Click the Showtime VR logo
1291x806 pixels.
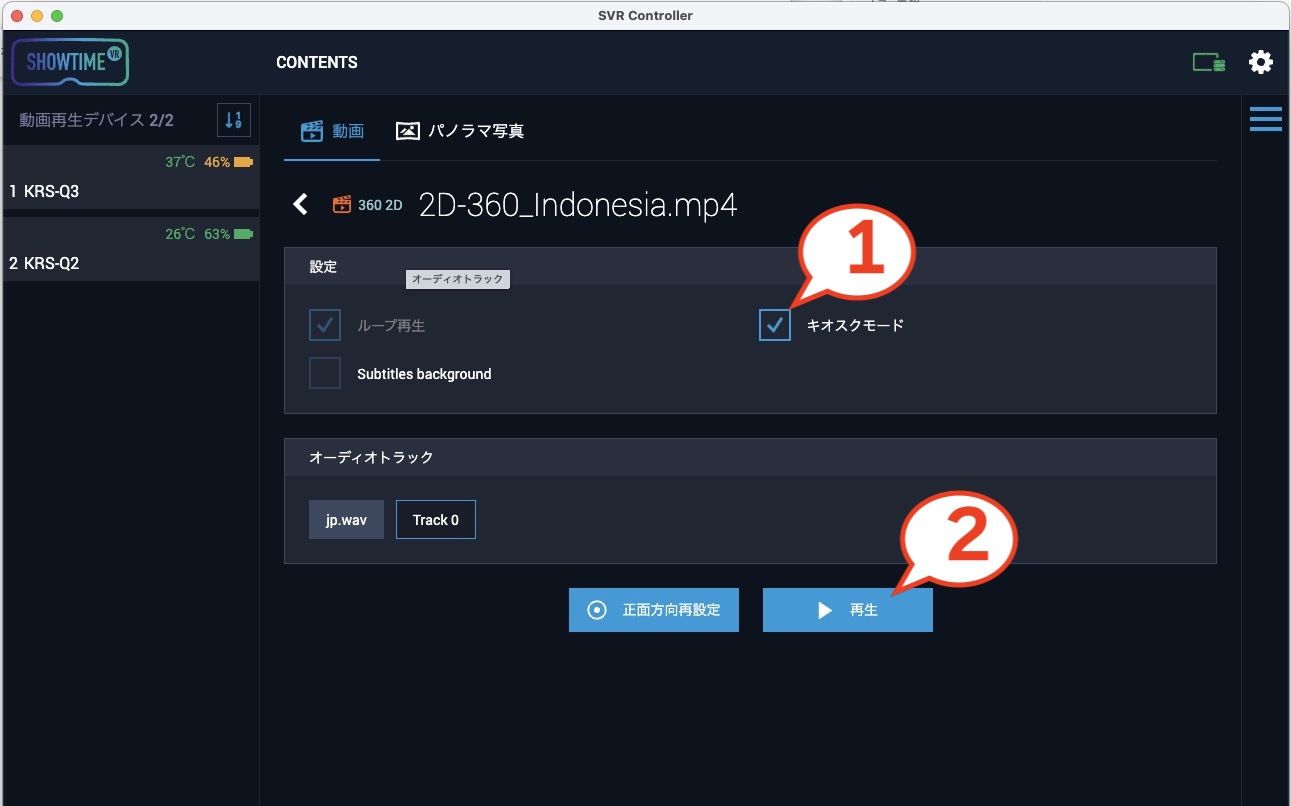[70, 63]
